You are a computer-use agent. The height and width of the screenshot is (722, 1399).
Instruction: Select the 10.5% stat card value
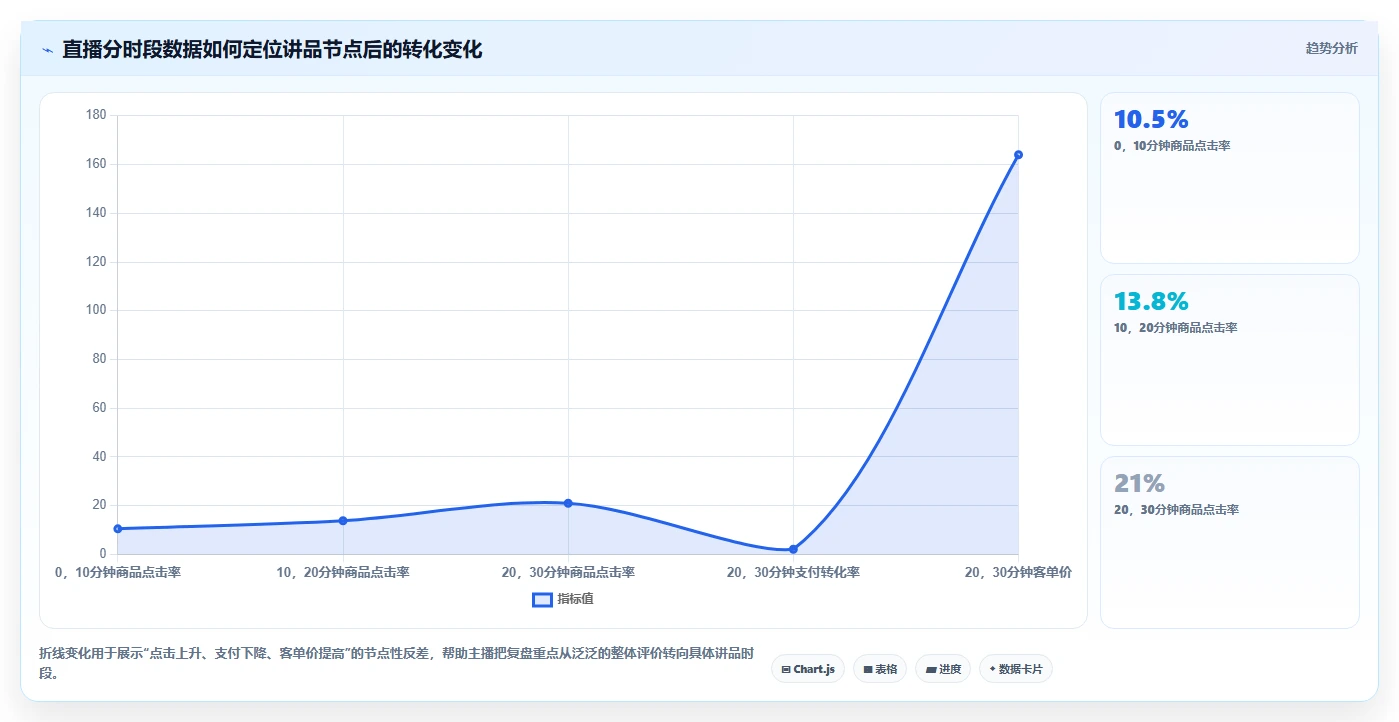click(x=1151, y=119)
